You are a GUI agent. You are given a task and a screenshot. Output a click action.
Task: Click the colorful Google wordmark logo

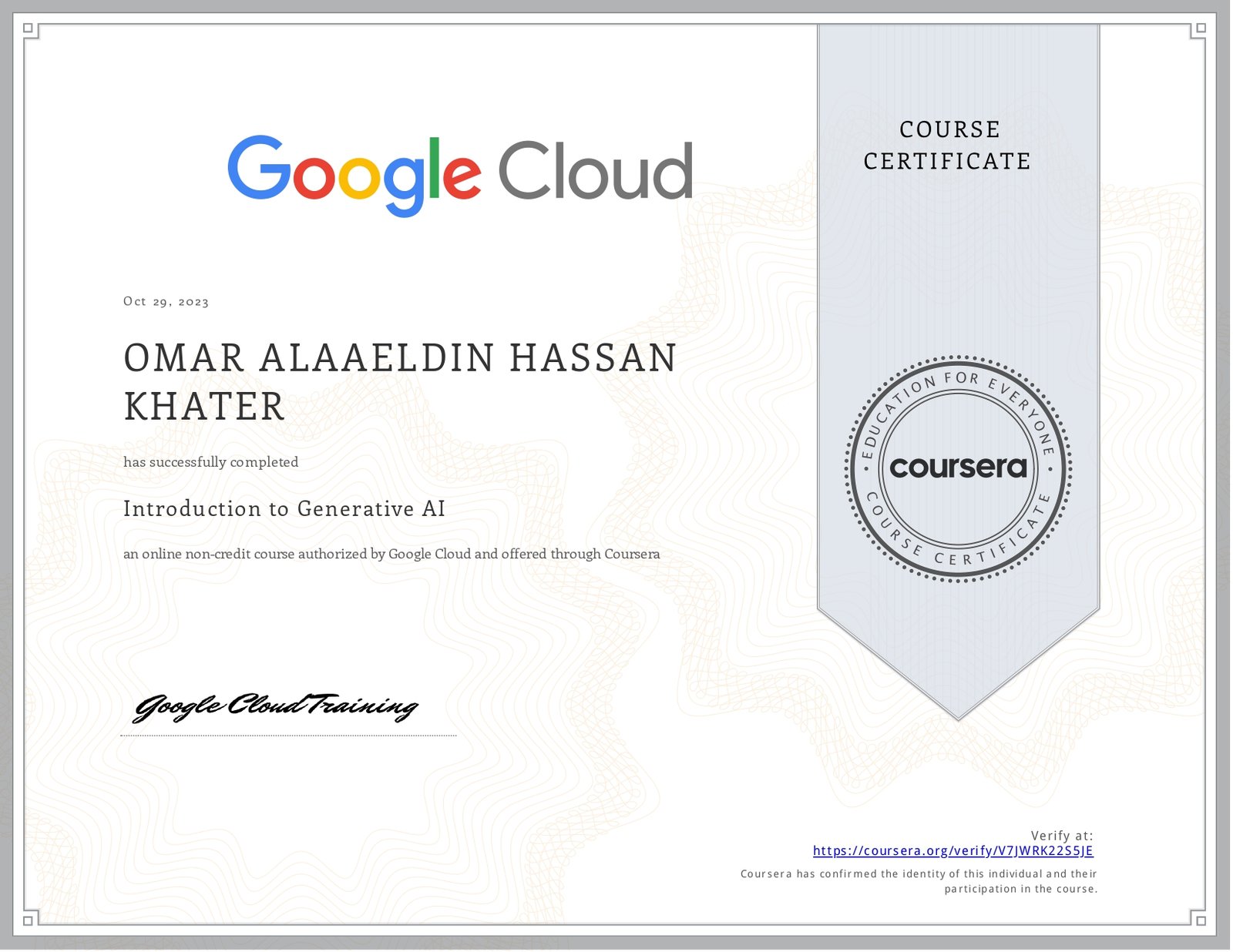pyautogui.click(x=354, y=174)
